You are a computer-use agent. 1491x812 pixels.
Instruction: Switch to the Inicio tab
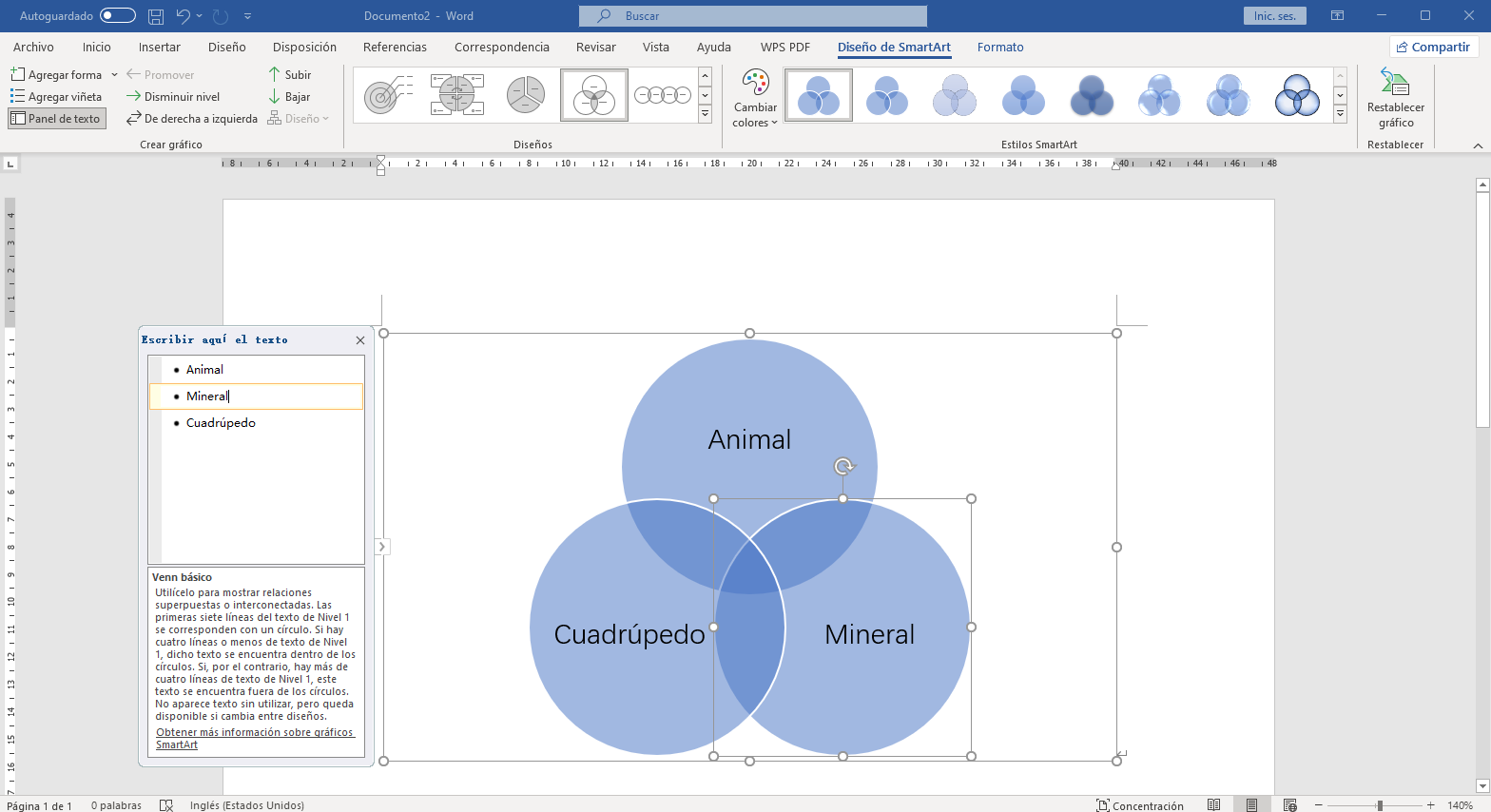(x=96, y=47)
